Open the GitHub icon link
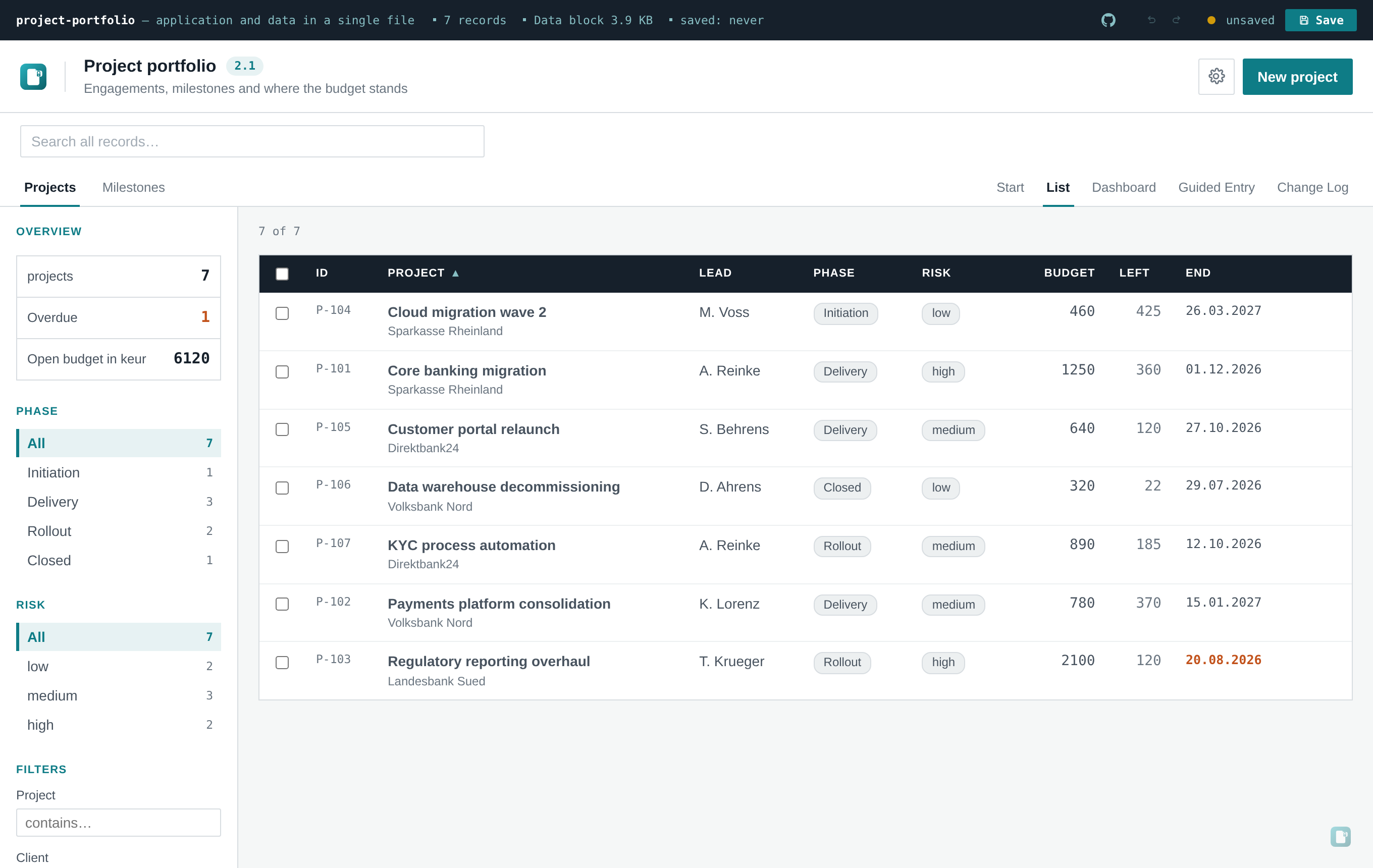The image size is (1373, 868). tap(1108, 21)
